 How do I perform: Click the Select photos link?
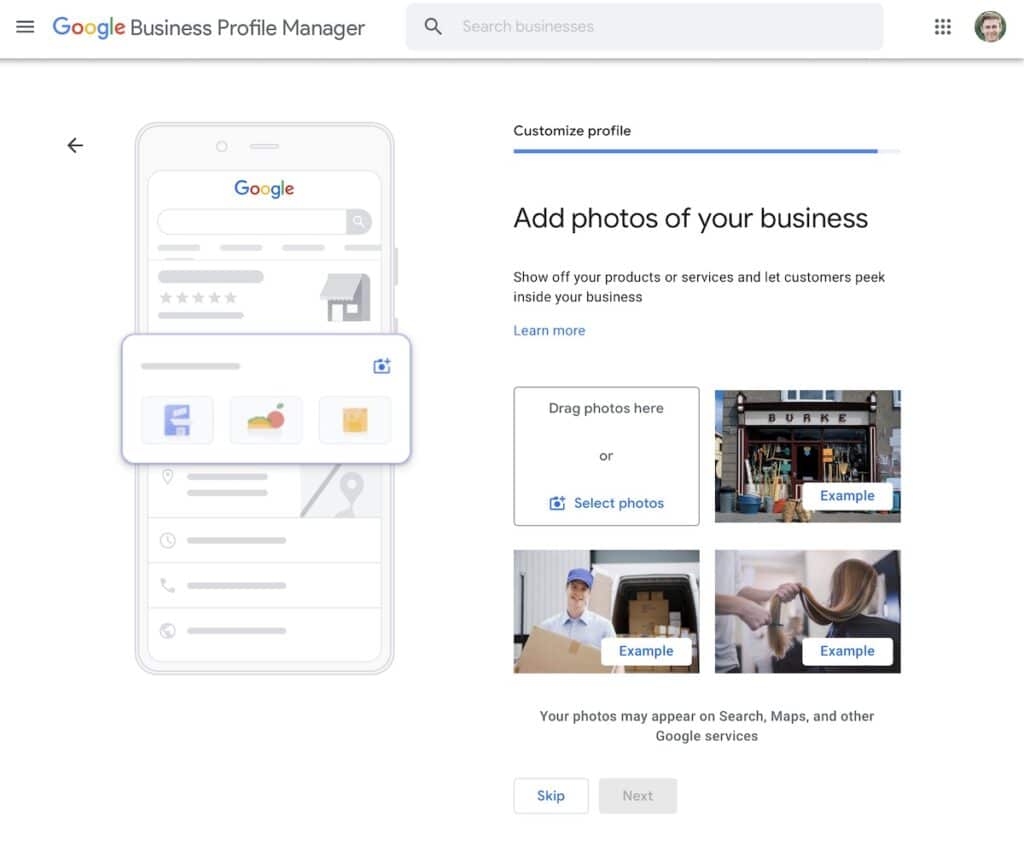(x=618, y=503)
